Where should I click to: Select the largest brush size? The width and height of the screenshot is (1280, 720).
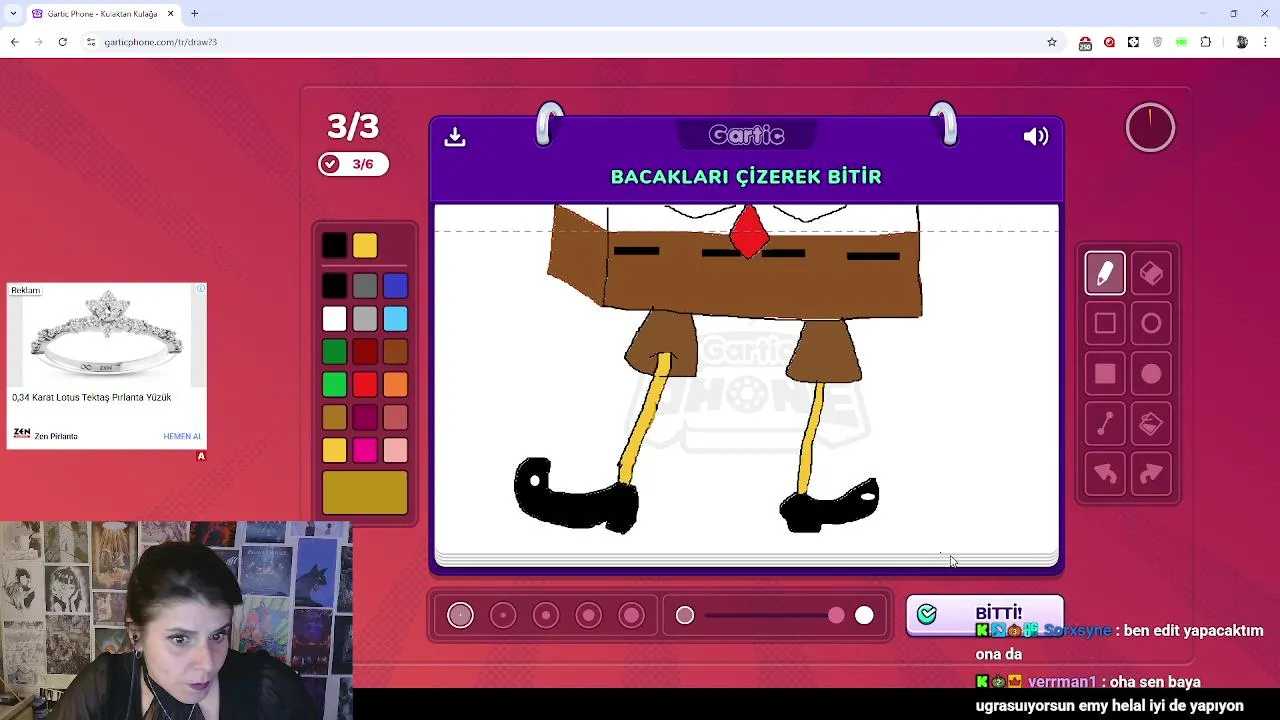(x=632, y=615)
